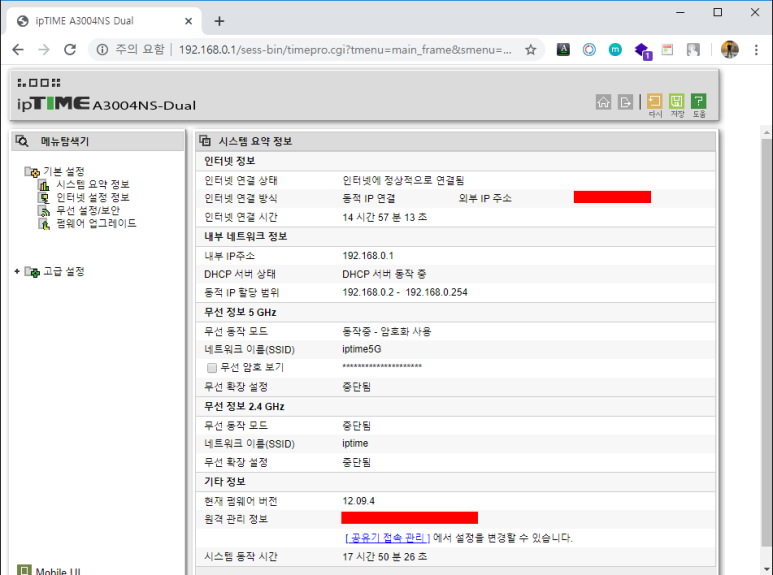This screenshot has width=773, height=575.
Task: Click the 메뉴탐색기 search icon
Action: pos(22,141)
